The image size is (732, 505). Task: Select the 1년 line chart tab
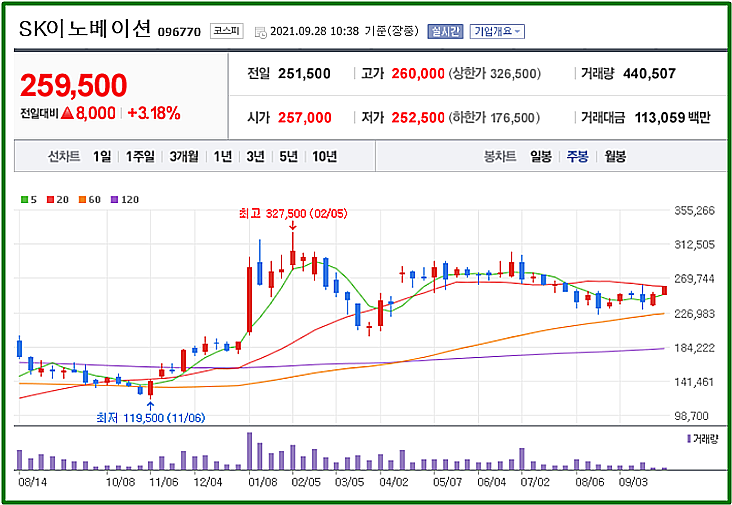tap(223, 156)
